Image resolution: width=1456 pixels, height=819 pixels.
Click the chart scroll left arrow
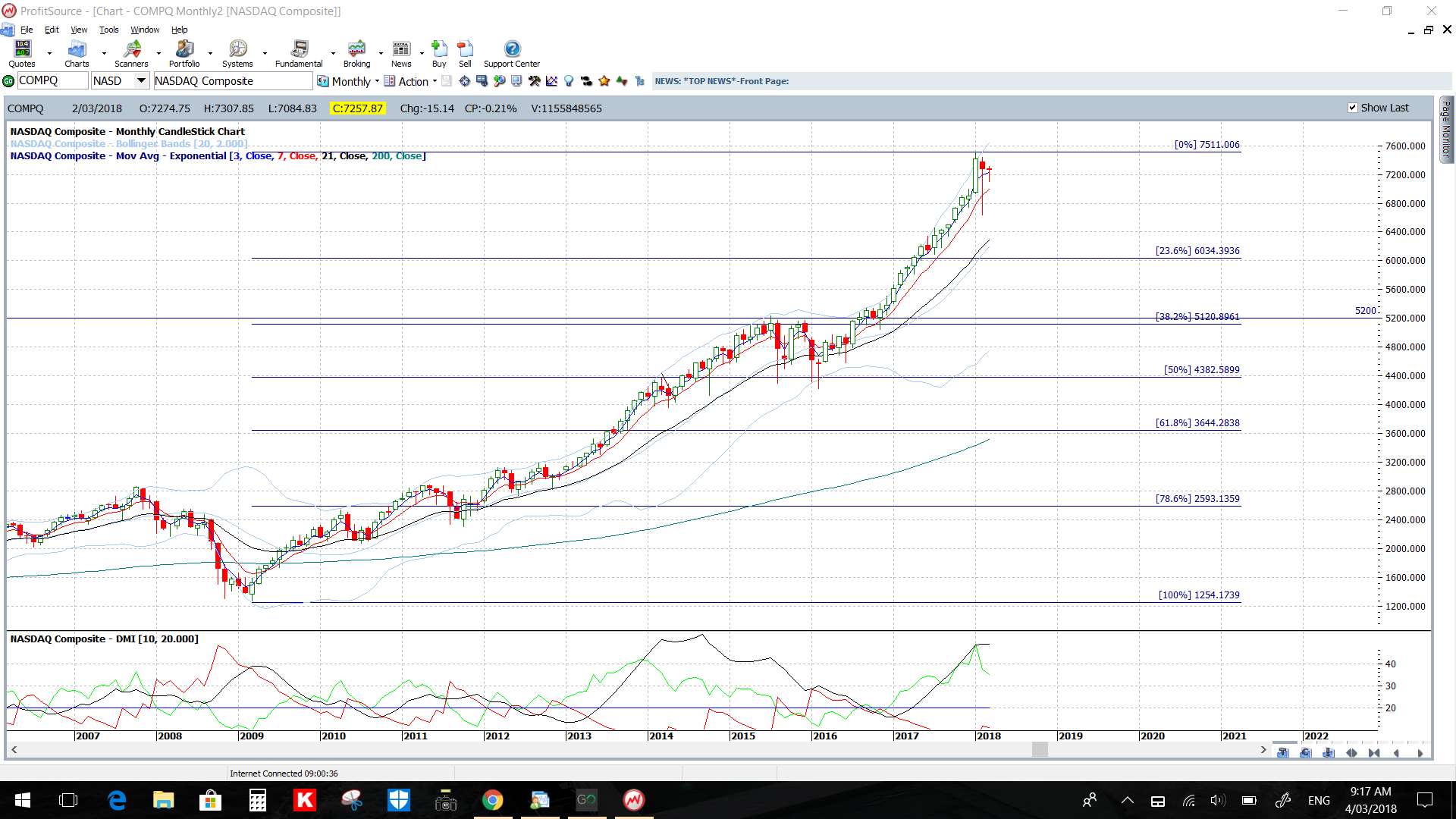click(14, 750)
